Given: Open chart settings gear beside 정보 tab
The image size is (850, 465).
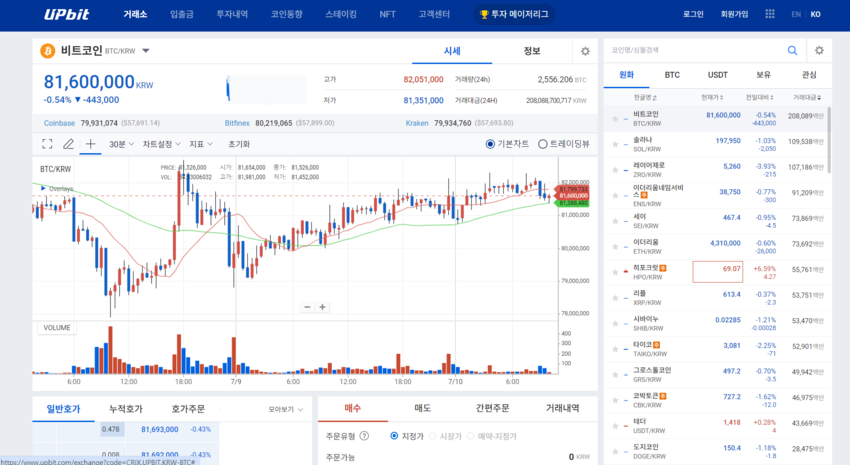Looking at the screenshot, I should [585, 51].
